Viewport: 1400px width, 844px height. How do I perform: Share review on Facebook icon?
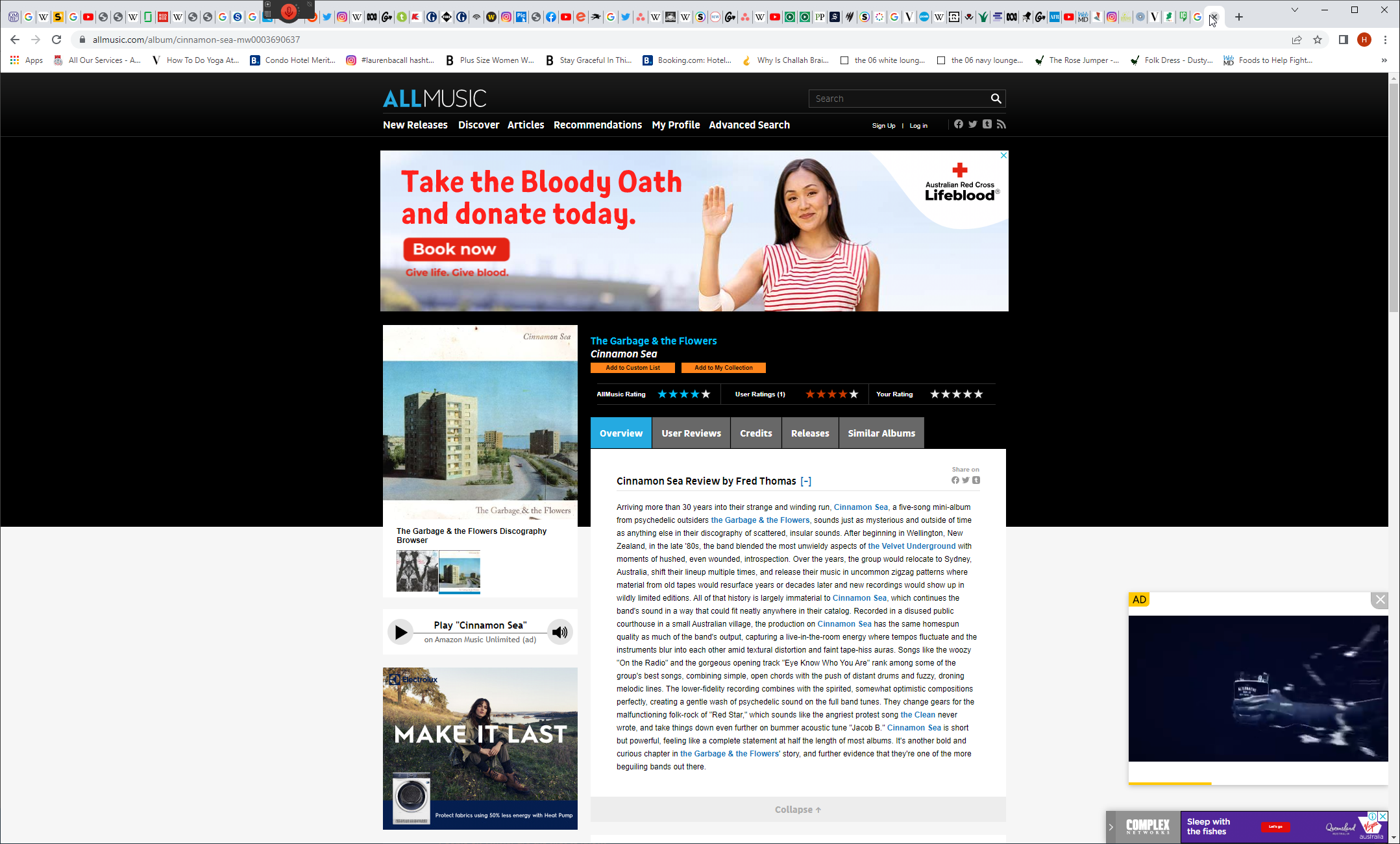click(x=955, y=480)
